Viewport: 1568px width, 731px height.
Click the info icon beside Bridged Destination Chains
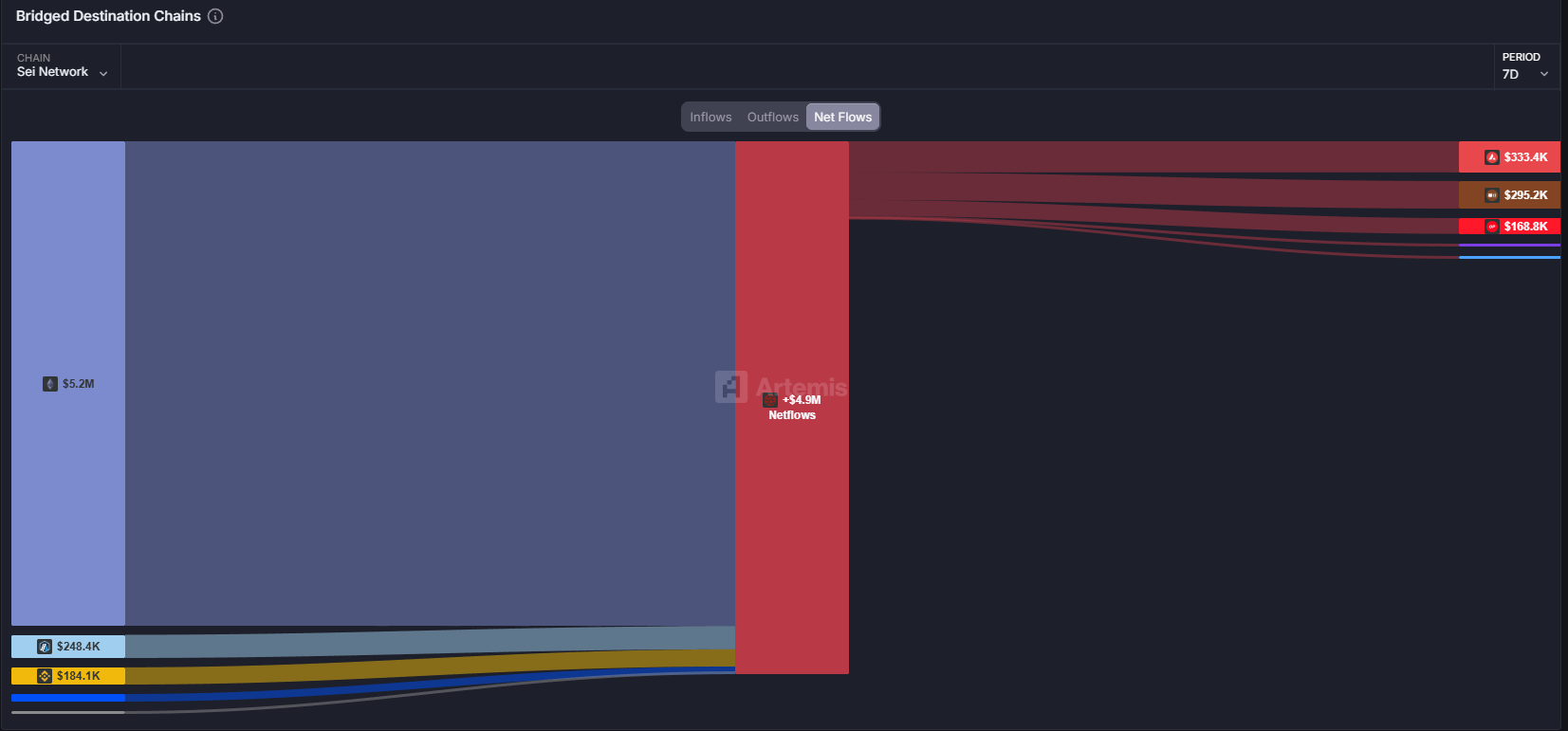(x=215, y=16)
